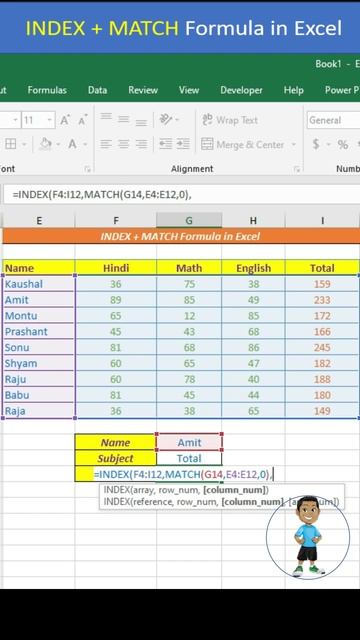This screenshot has height=640, width=360.
Task: Open the Font dialog launcher
Action: [x=87, y=169]
